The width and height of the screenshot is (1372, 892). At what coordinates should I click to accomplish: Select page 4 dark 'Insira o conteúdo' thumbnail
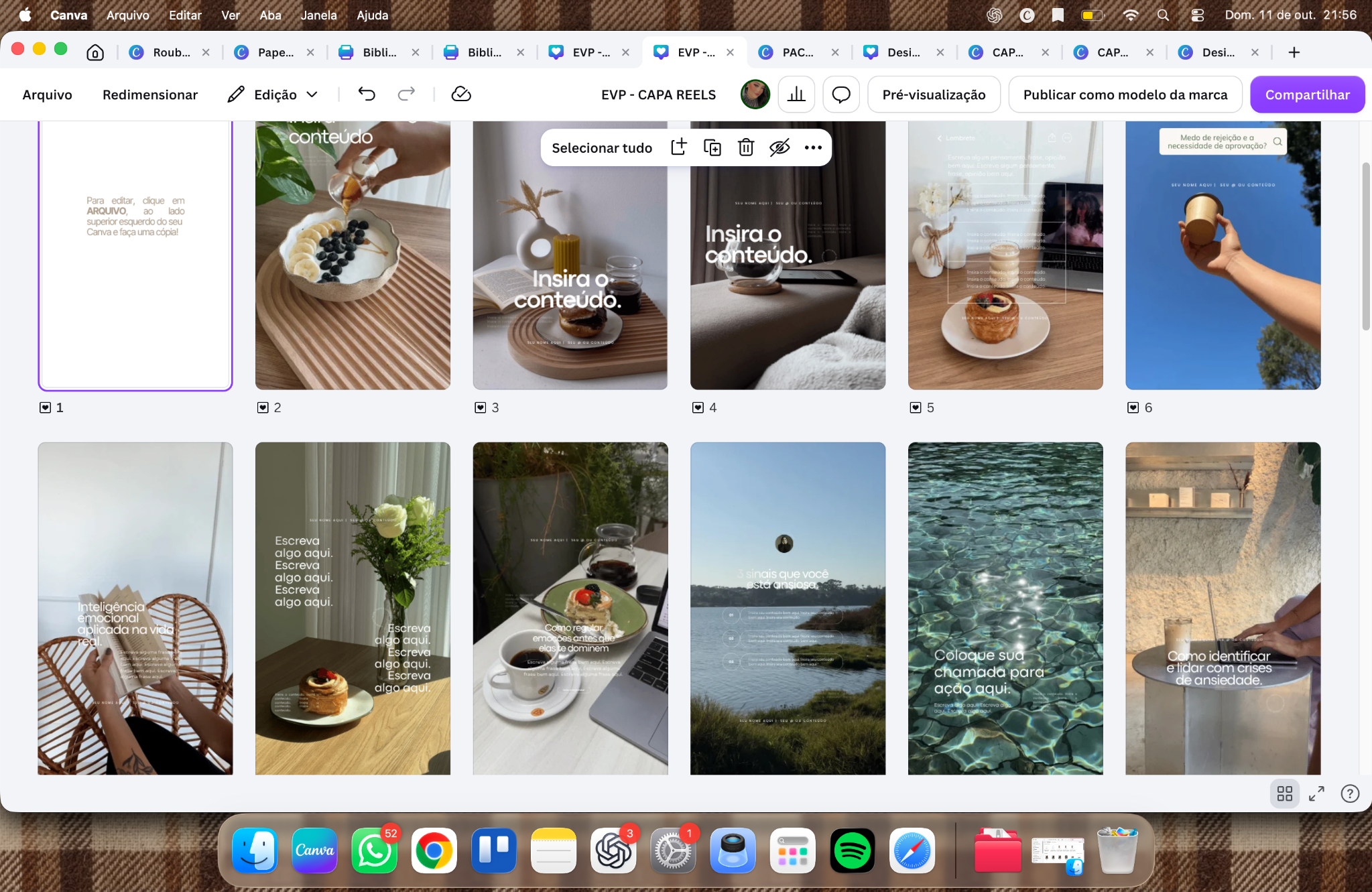(788, 255)
